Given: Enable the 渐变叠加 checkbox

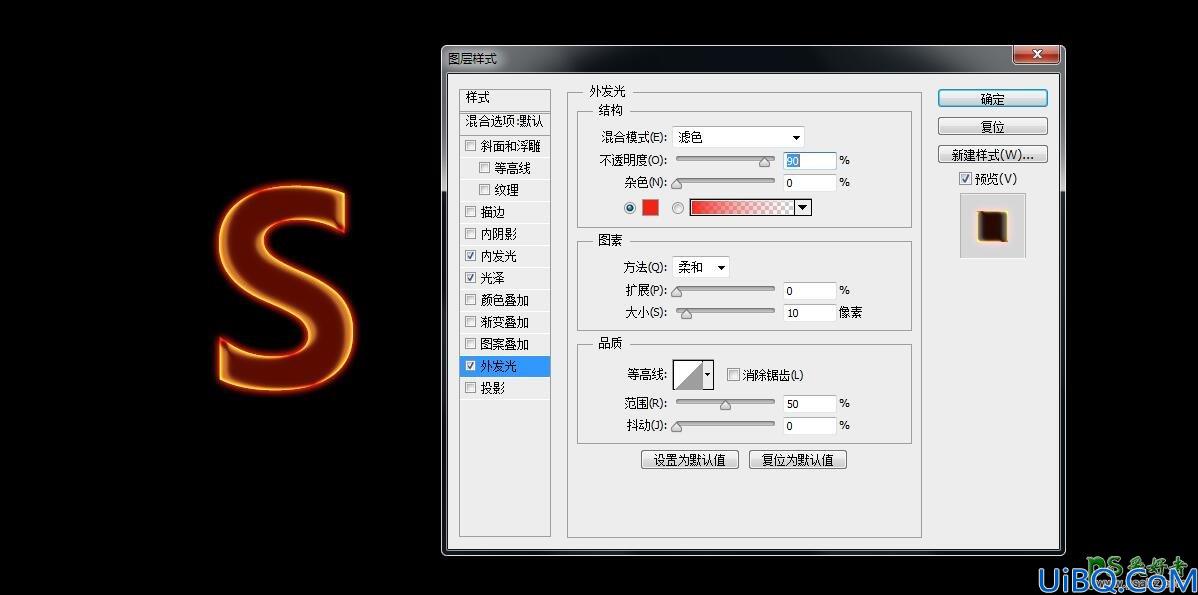Looking at the screenshot, I should pyautogui.click(x=470, y=322).
